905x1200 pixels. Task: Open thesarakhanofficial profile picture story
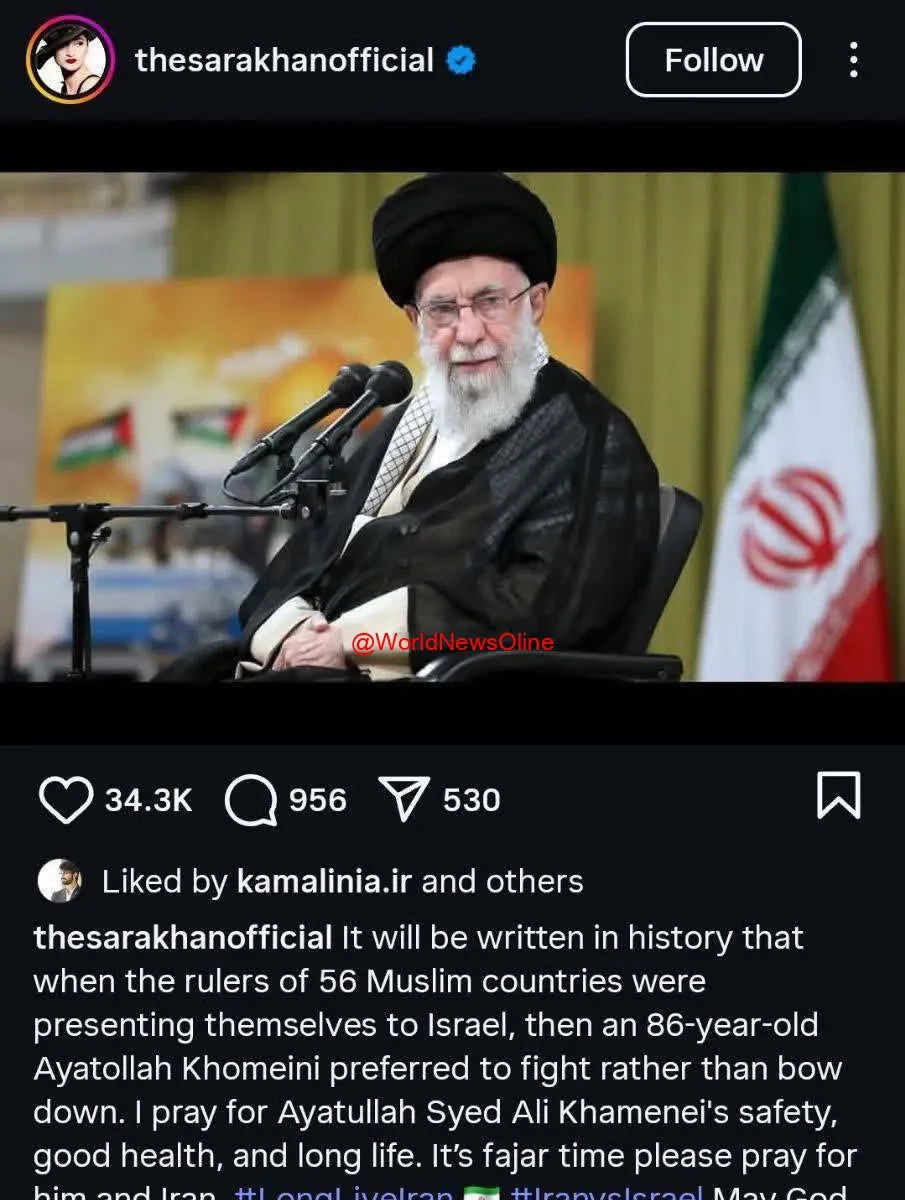pos(70,60)
